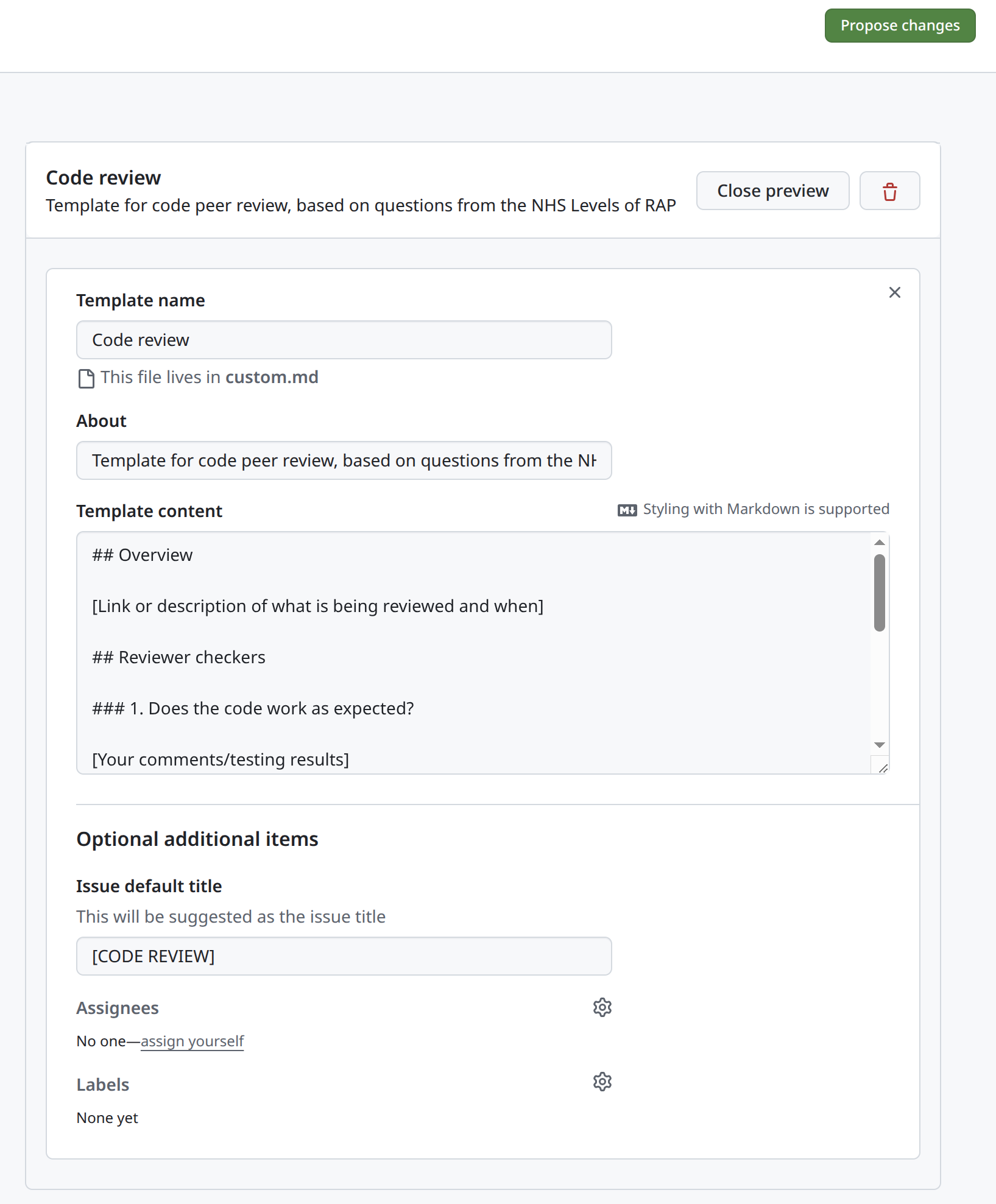Select the Issue default title field
Image resolution: width=996 pixels, height=1204 pixels.
click(x=344, y=956)
